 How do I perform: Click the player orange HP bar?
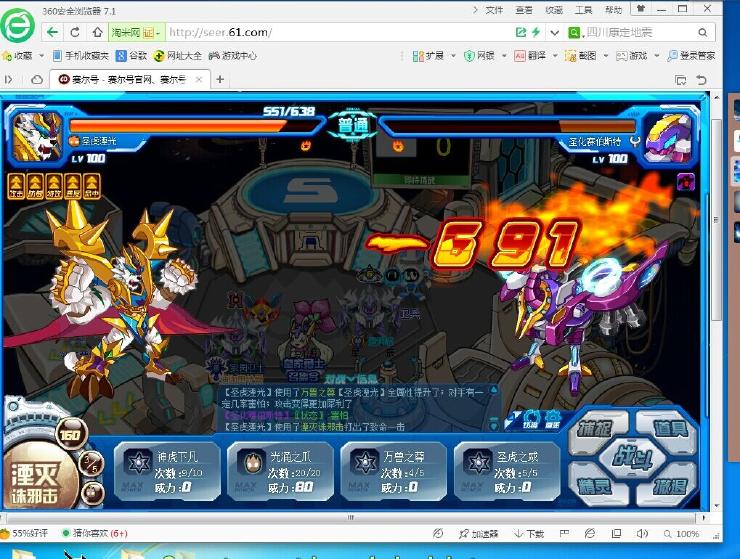194,126
